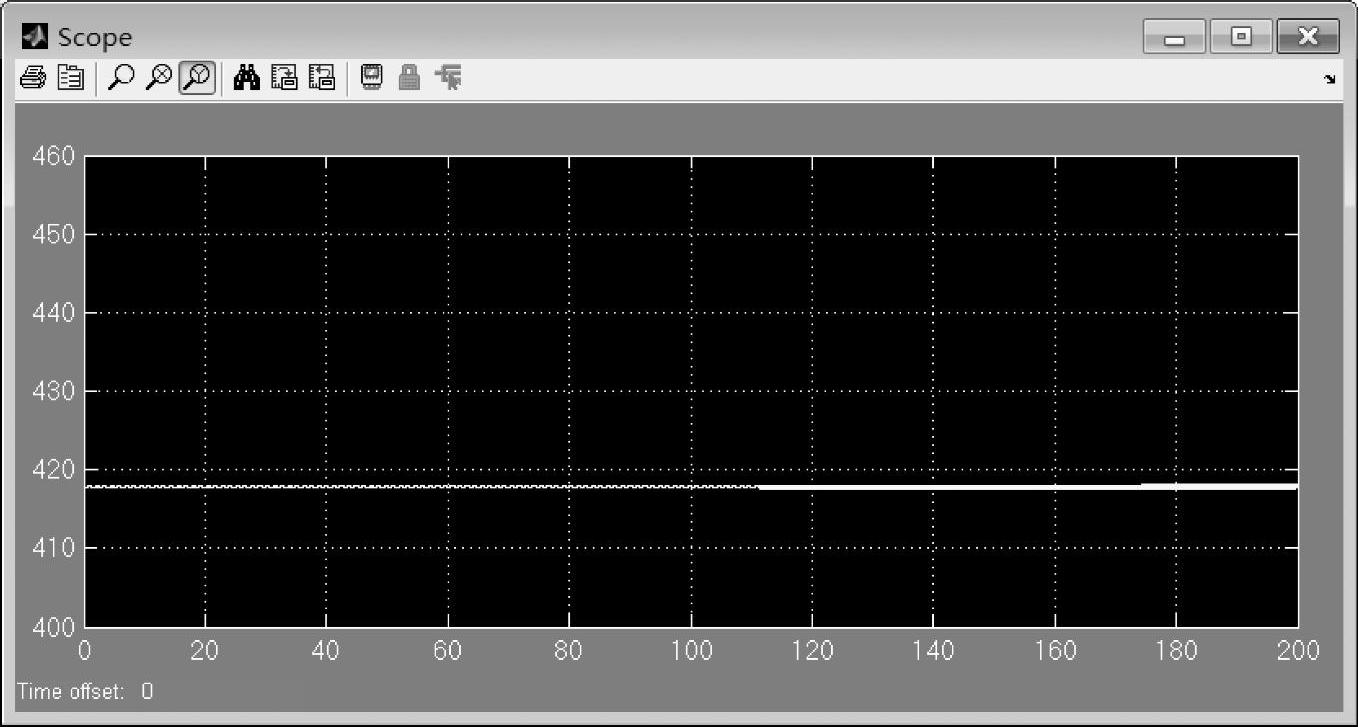The image size is (1358, 727).
Task: Select the Zoom magnifier tool
Action: tap(121, 78)
